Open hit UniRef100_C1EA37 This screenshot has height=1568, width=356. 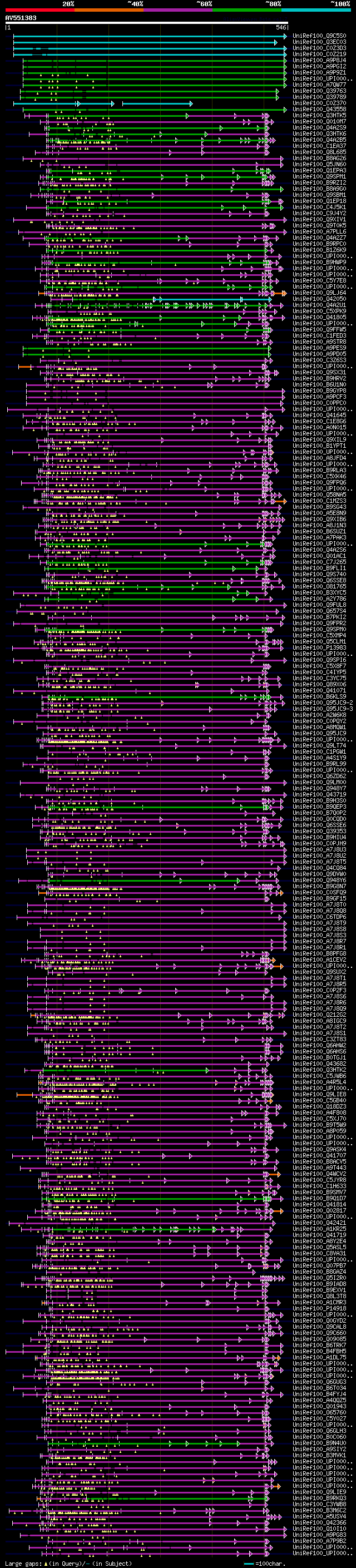tap(319, 146)
